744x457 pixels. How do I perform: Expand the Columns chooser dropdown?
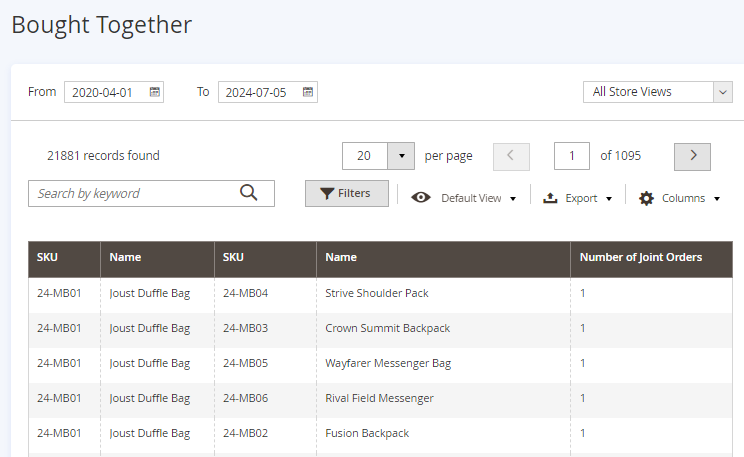(x=717, y=199)
